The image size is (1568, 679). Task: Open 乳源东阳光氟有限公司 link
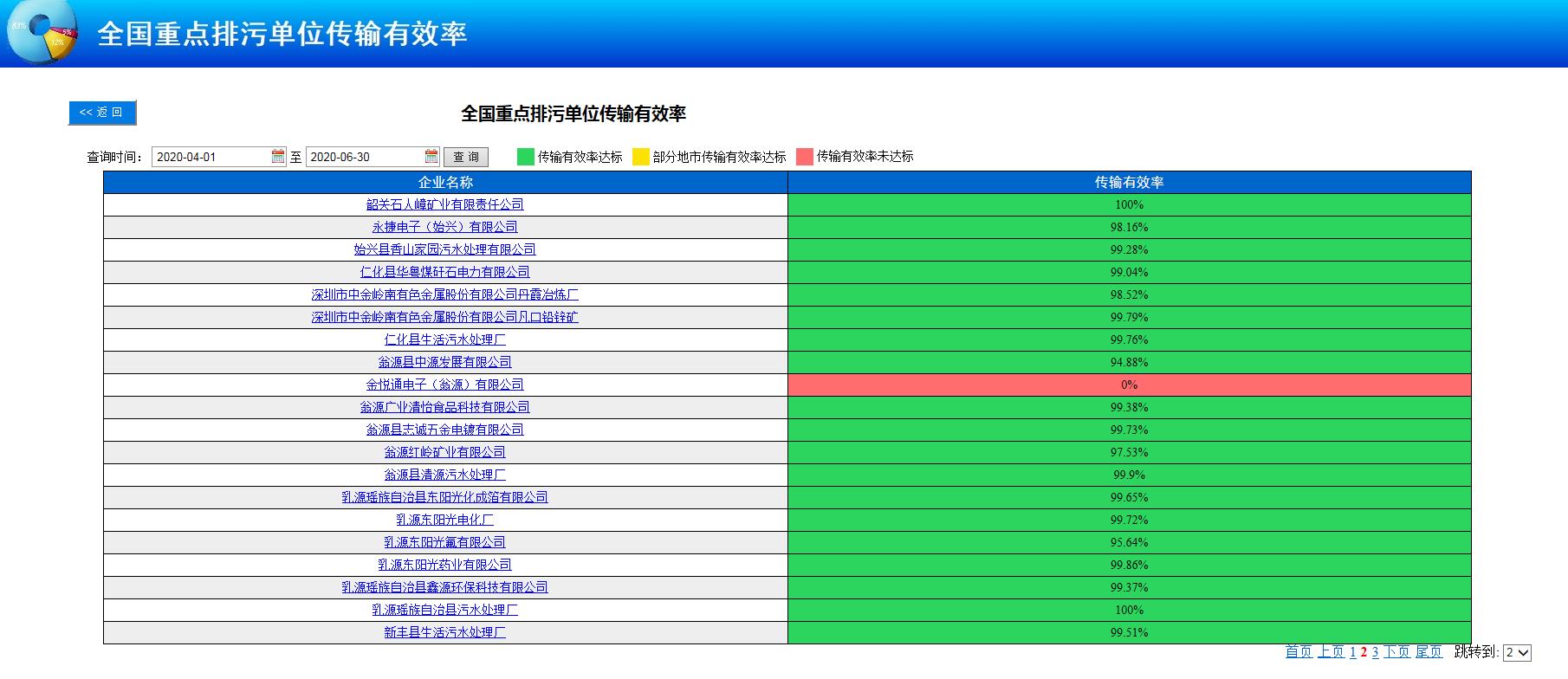point(445,542)
